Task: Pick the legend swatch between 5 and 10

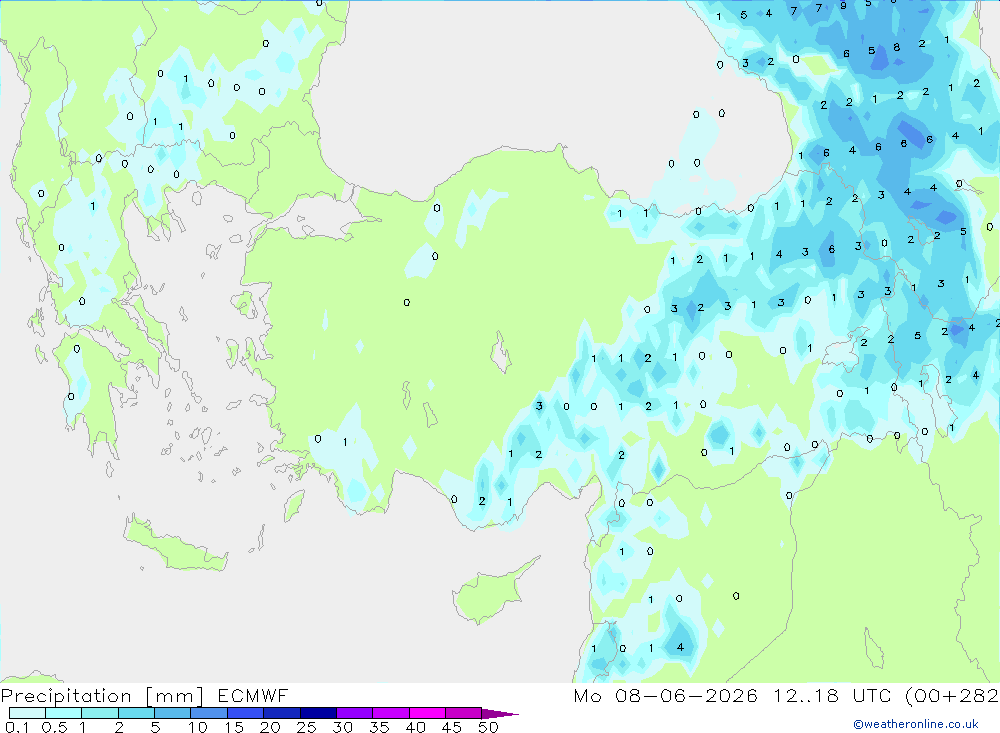Action: (172, 713)
